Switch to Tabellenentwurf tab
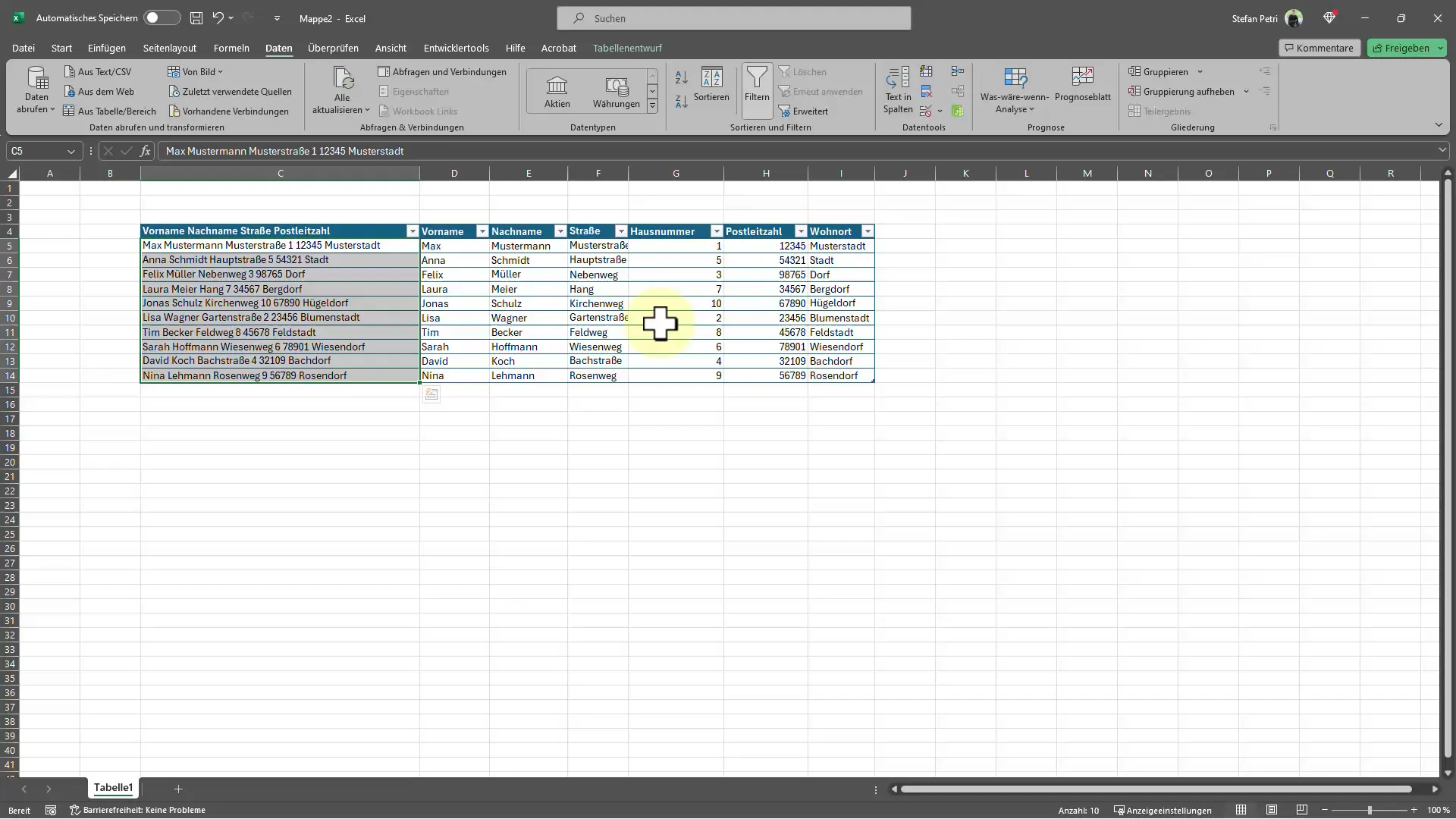 point(627,48)
